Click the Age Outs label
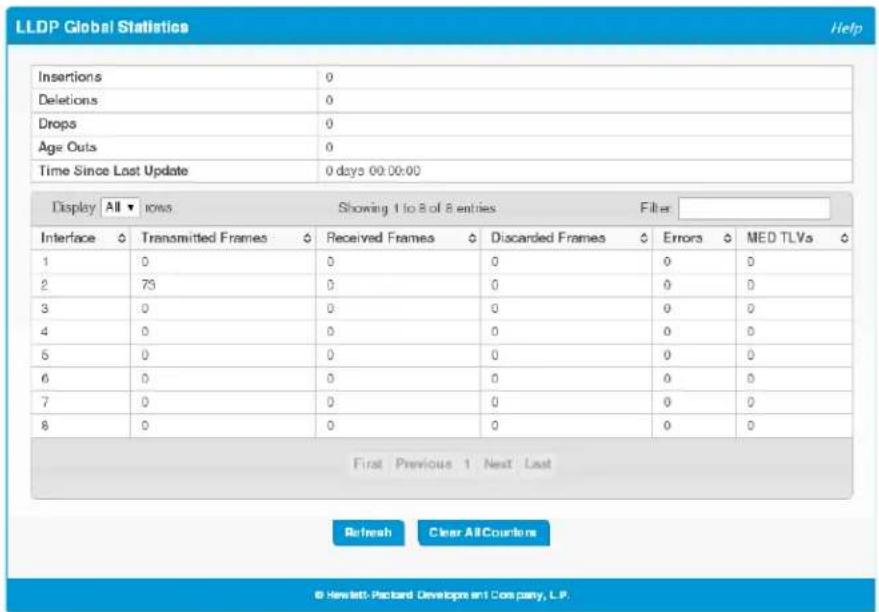 tap(67, 147)
